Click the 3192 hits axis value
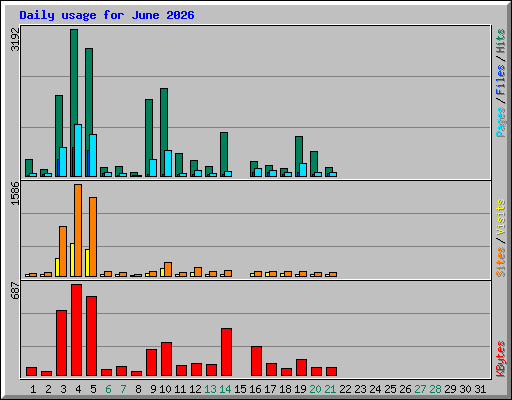Image resolution: width=512 pixels, height=400 pixels. click(15, 39)
